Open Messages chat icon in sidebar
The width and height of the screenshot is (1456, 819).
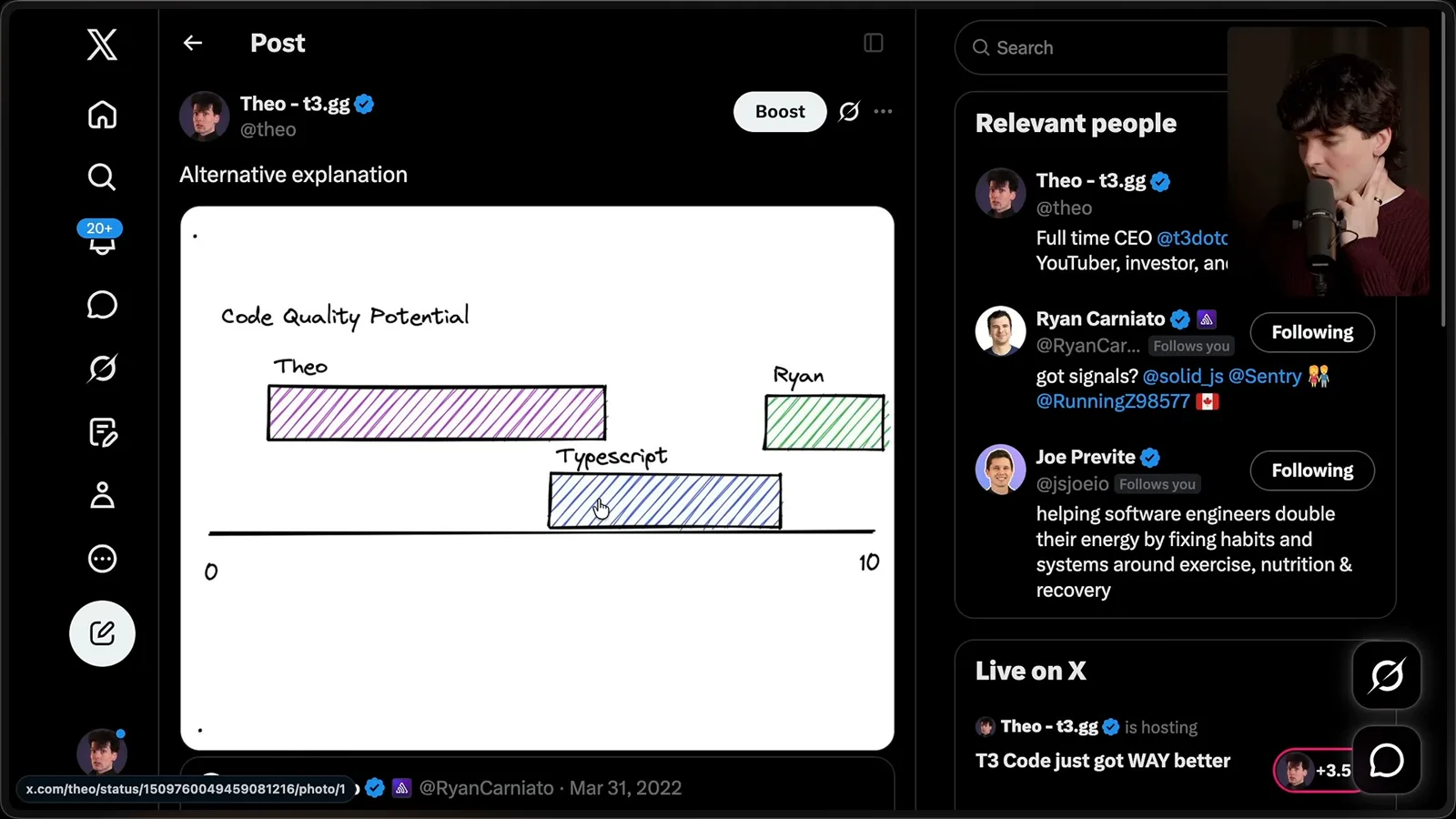102,305
